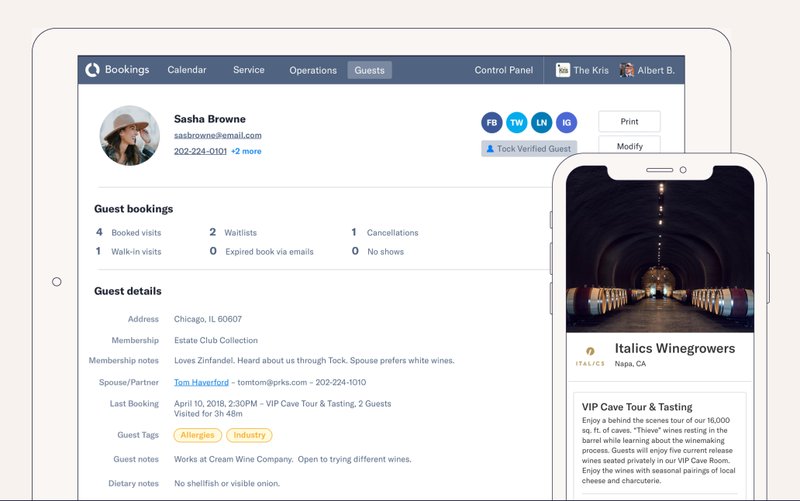Click the address Chicago, IL 60607
This screenshot has height=501, width=800.
(208, 319)
